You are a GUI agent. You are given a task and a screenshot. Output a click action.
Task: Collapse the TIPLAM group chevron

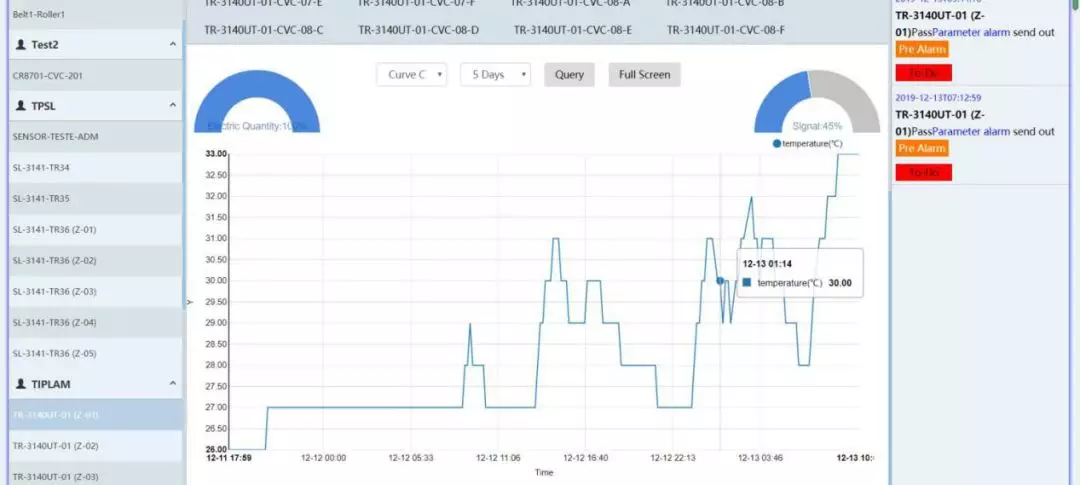172,384
